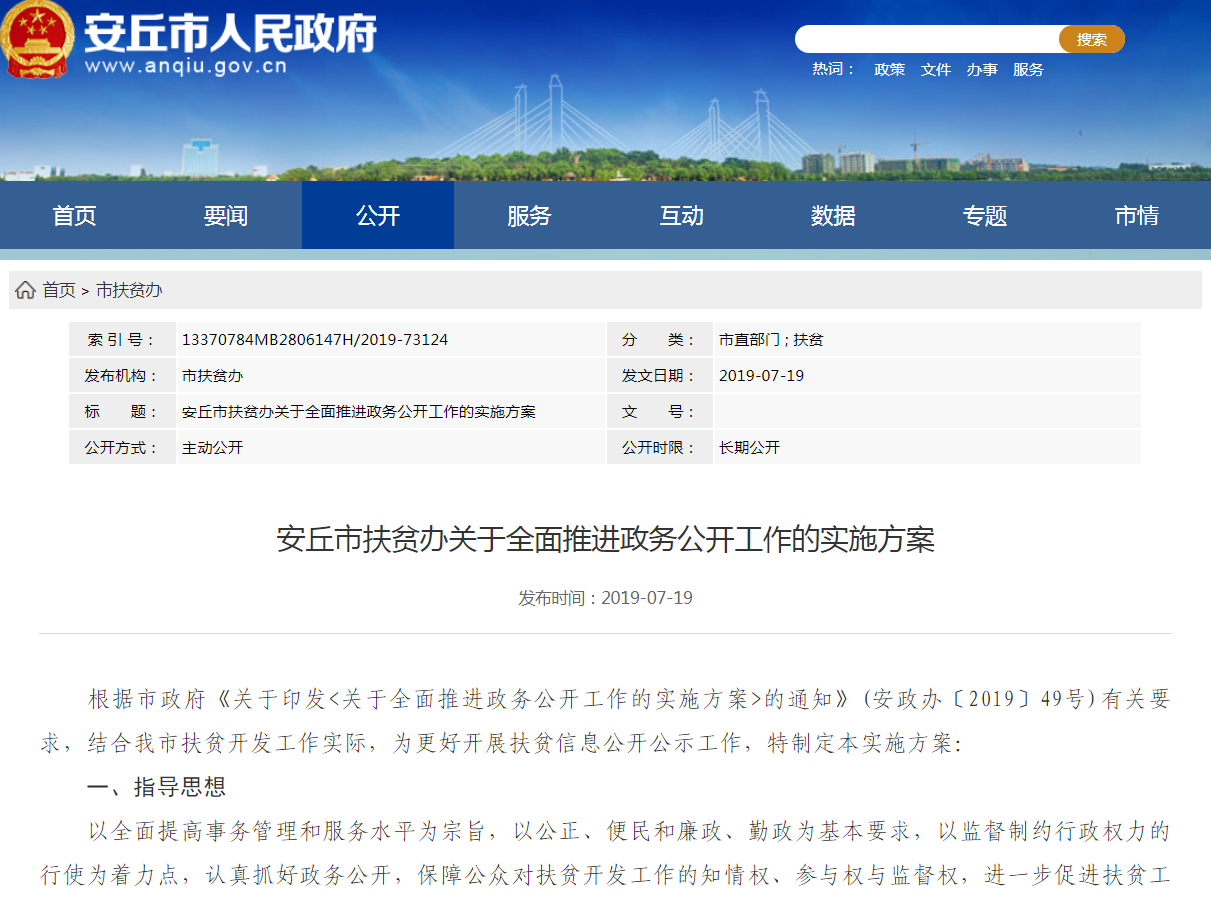1211x901 pixels.
Task: Click the 索引号 label cell
Action: click(122, 340)
